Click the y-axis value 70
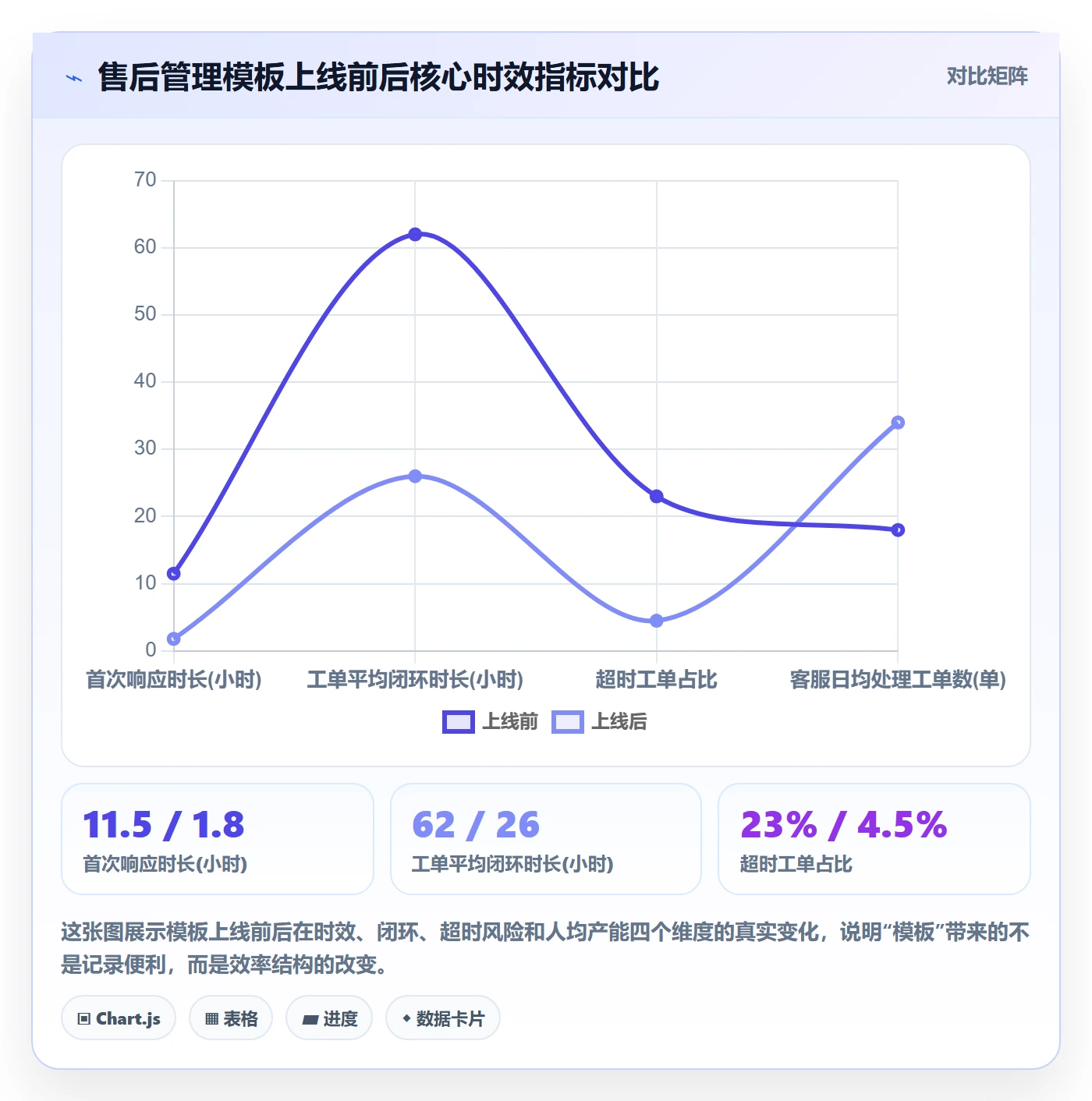Viewport: 1092px width, 1101px height. [x=145, y=180]
